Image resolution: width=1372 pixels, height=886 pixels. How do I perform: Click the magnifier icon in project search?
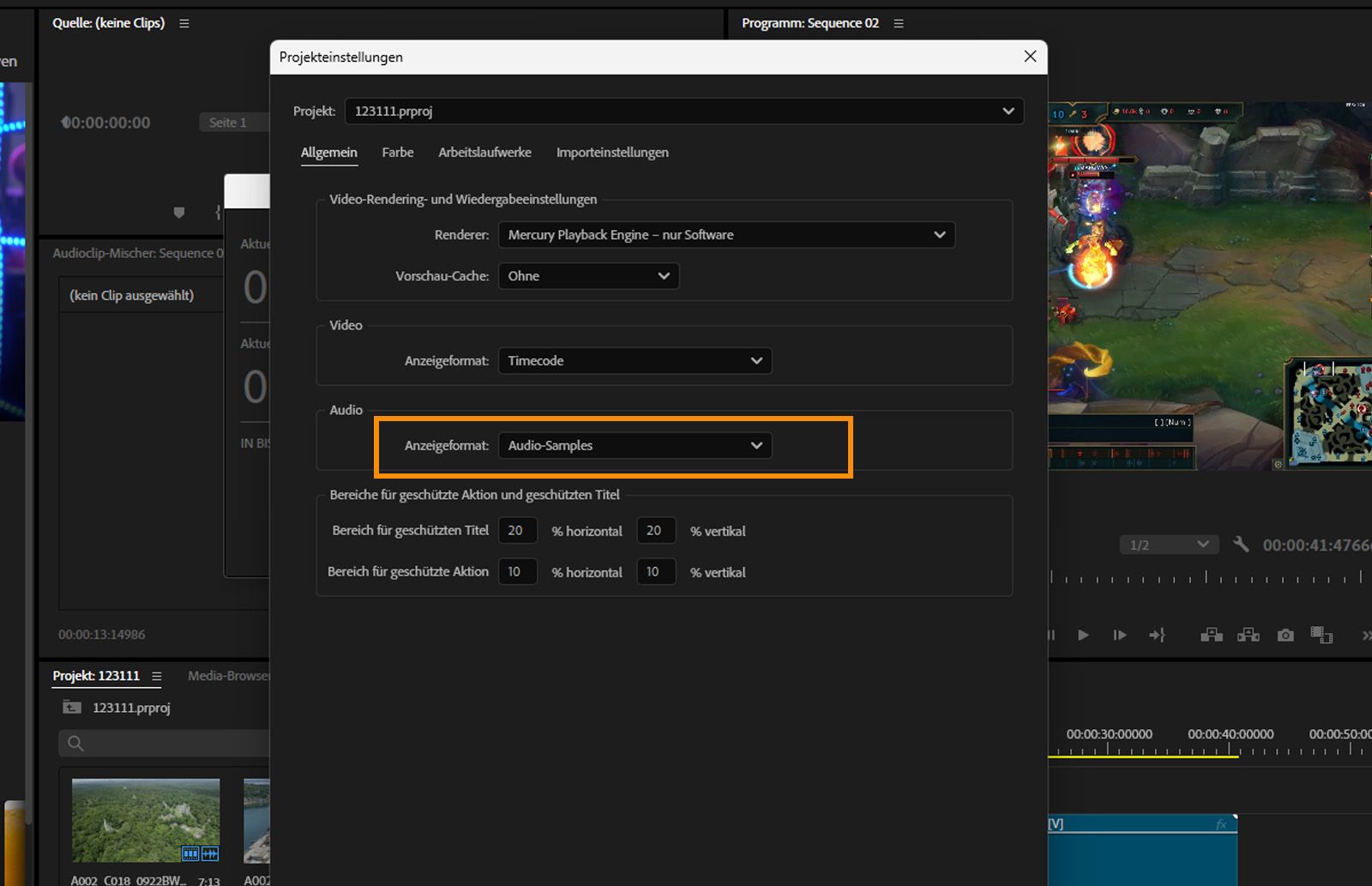(75, 744)
